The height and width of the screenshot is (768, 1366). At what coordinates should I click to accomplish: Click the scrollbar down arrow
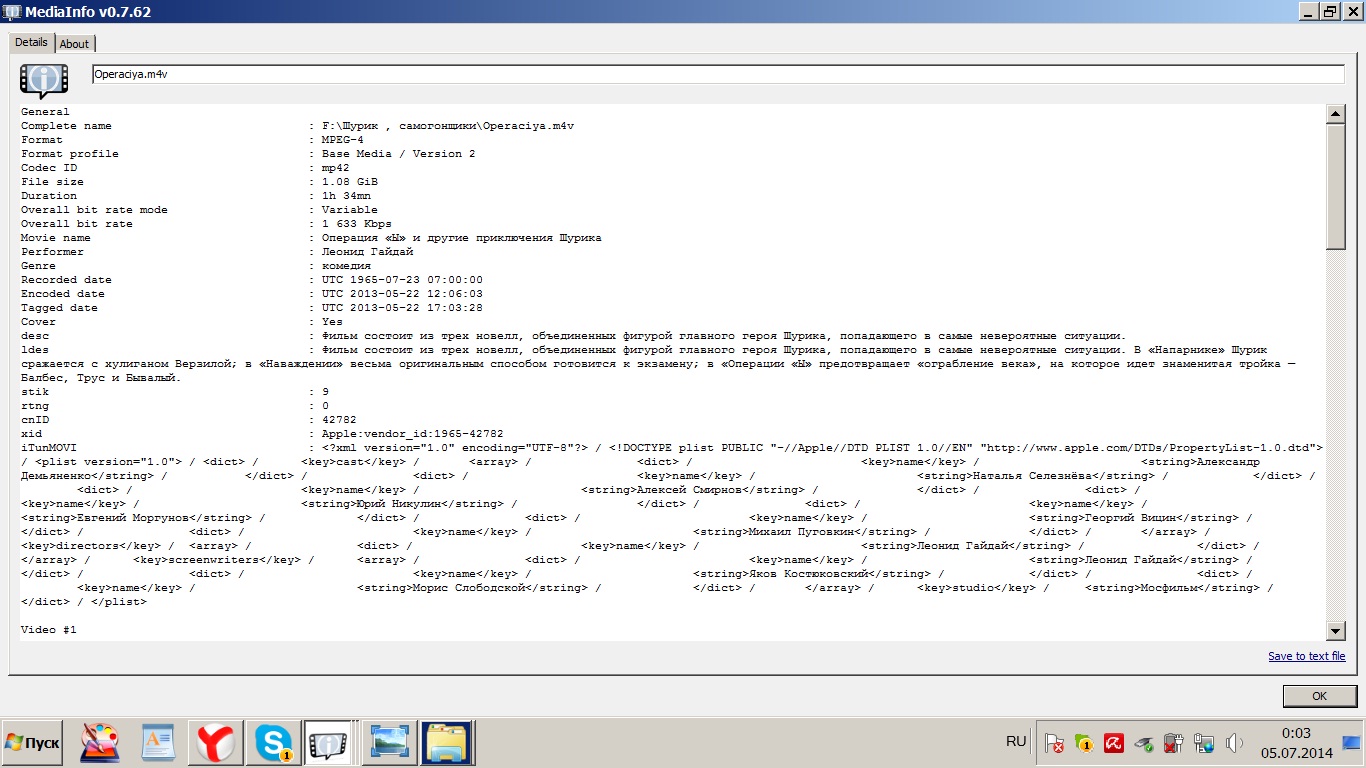(x=1335, y=630)
